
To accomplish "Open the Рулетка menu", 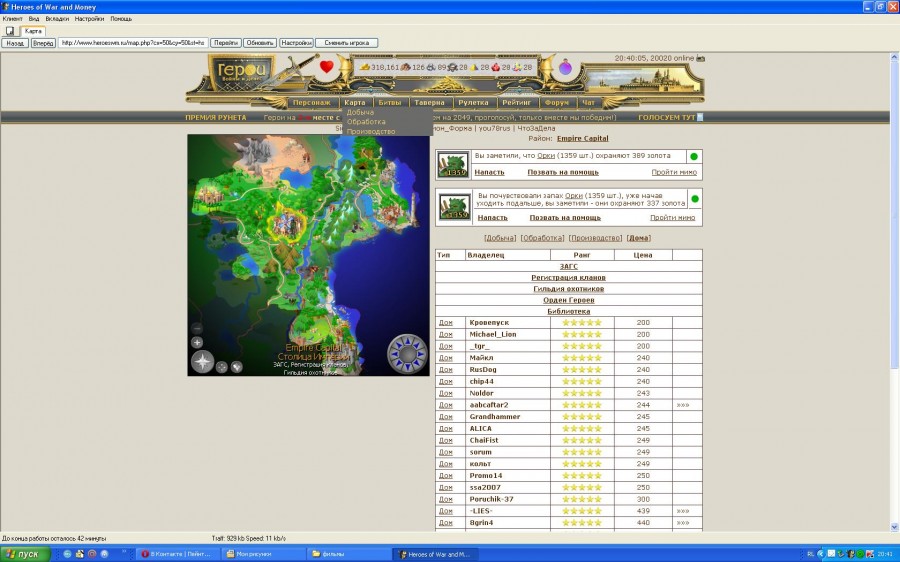I will tap(474, 103).
